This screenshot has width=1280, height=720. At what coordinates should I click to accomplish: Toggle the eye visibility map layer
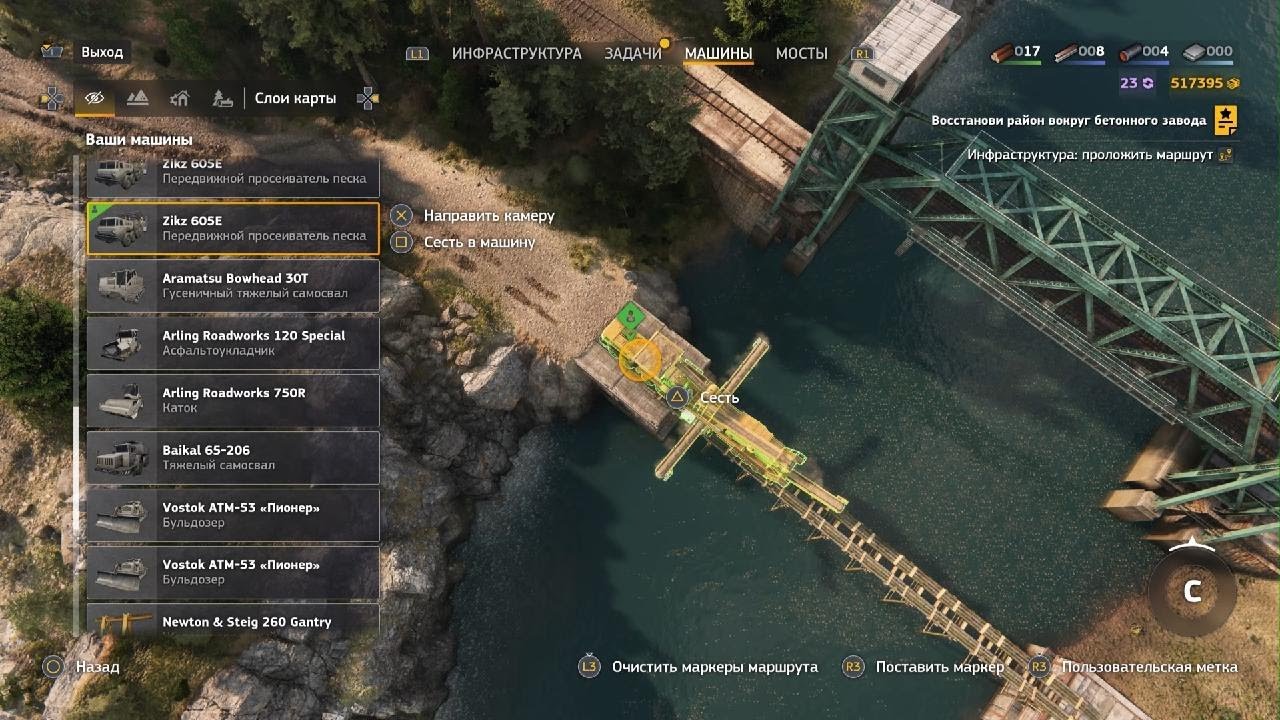coord(95,98)
